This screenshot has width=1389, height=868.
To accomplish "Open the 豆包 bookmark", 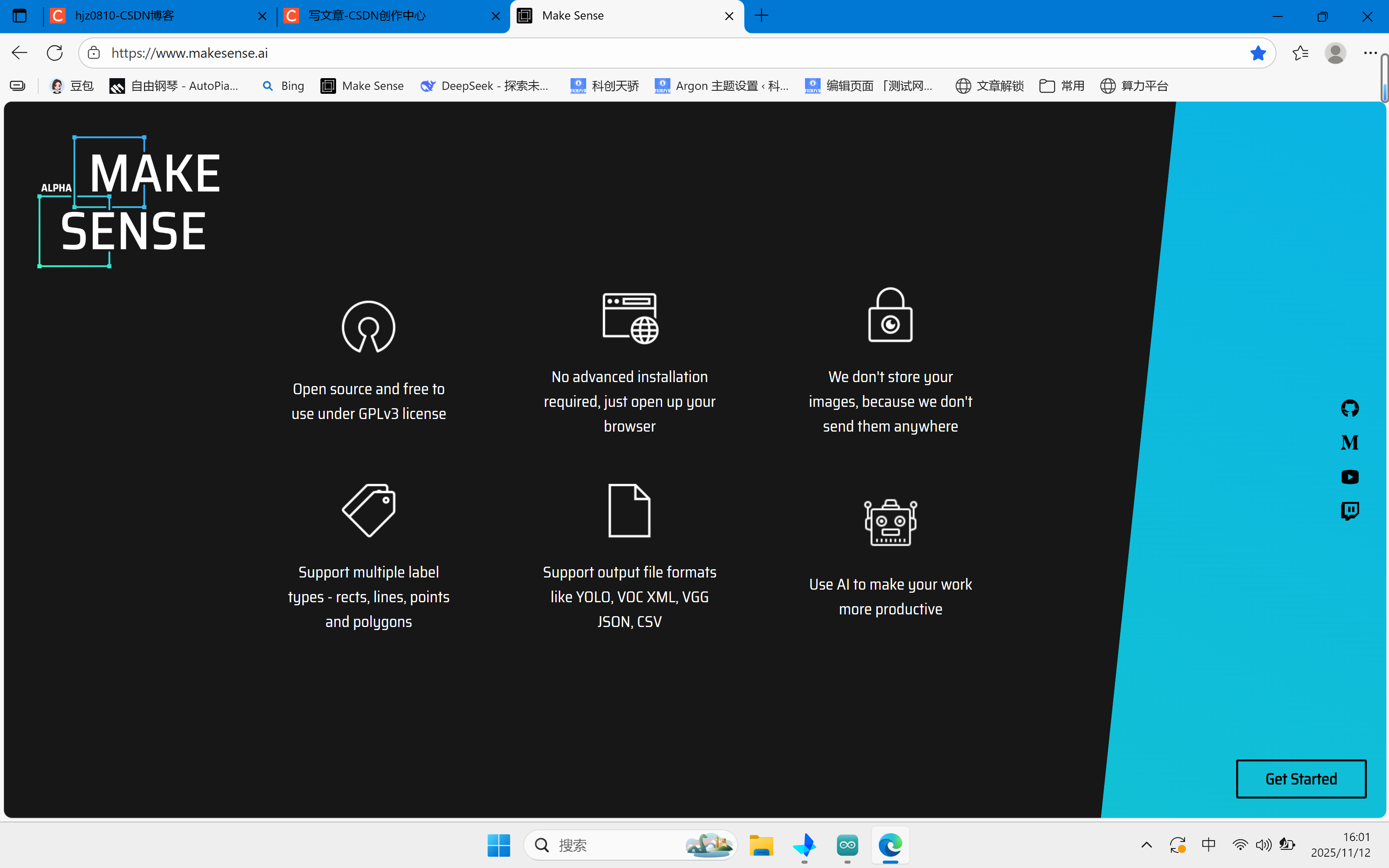I will [72, 86].
